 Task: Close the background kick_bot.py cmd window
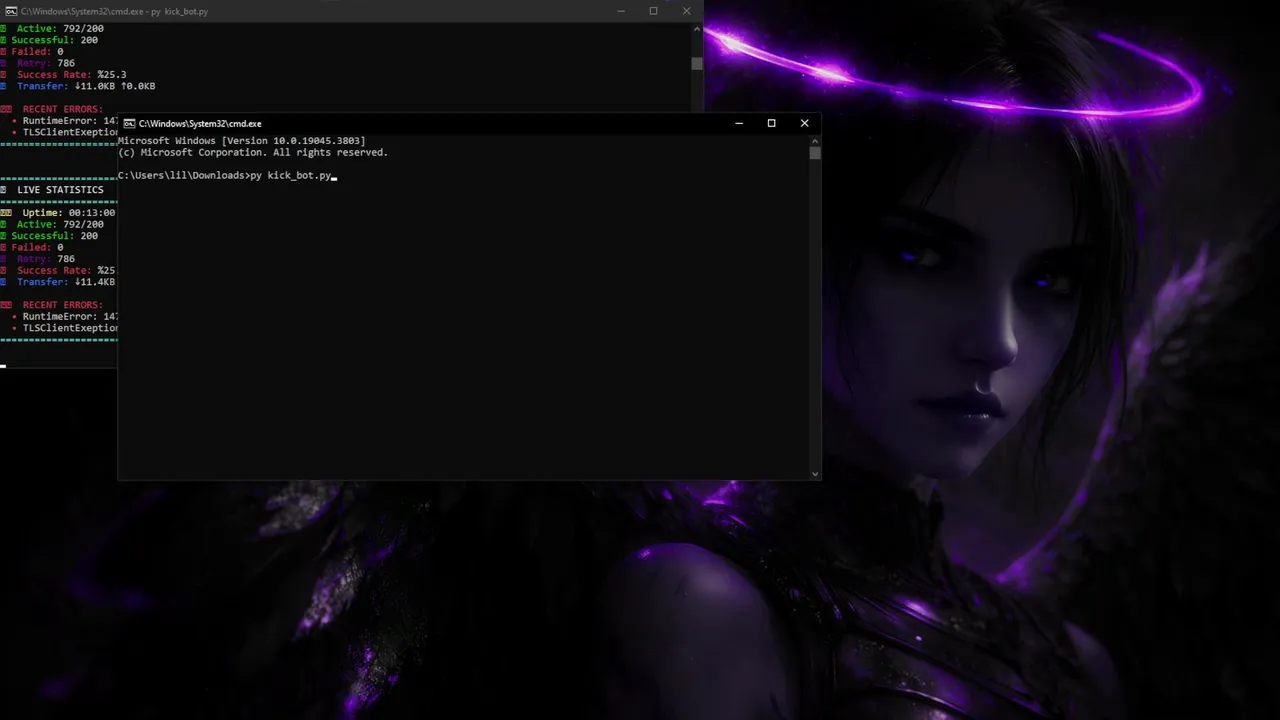pos(686,11)
